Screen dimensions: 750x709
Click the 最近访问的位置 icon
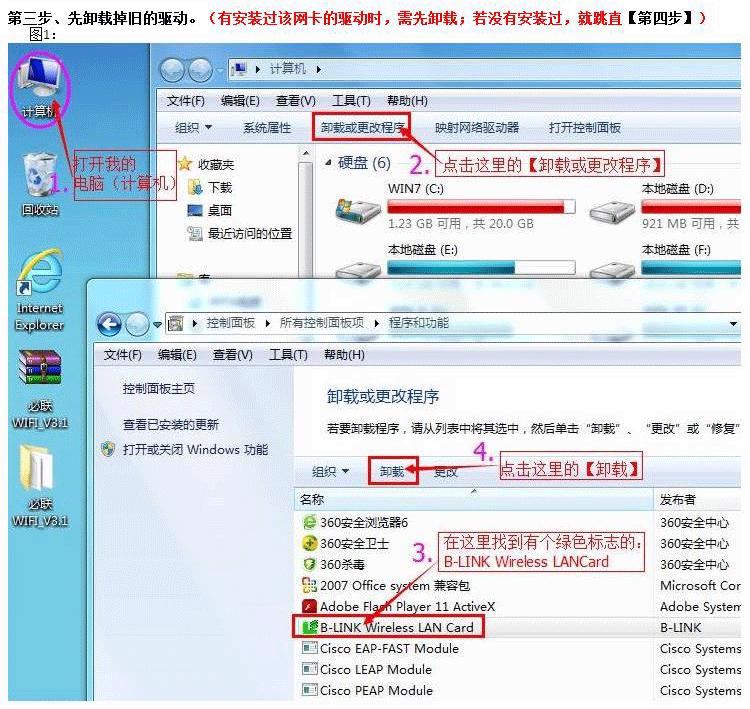(195, 233)
